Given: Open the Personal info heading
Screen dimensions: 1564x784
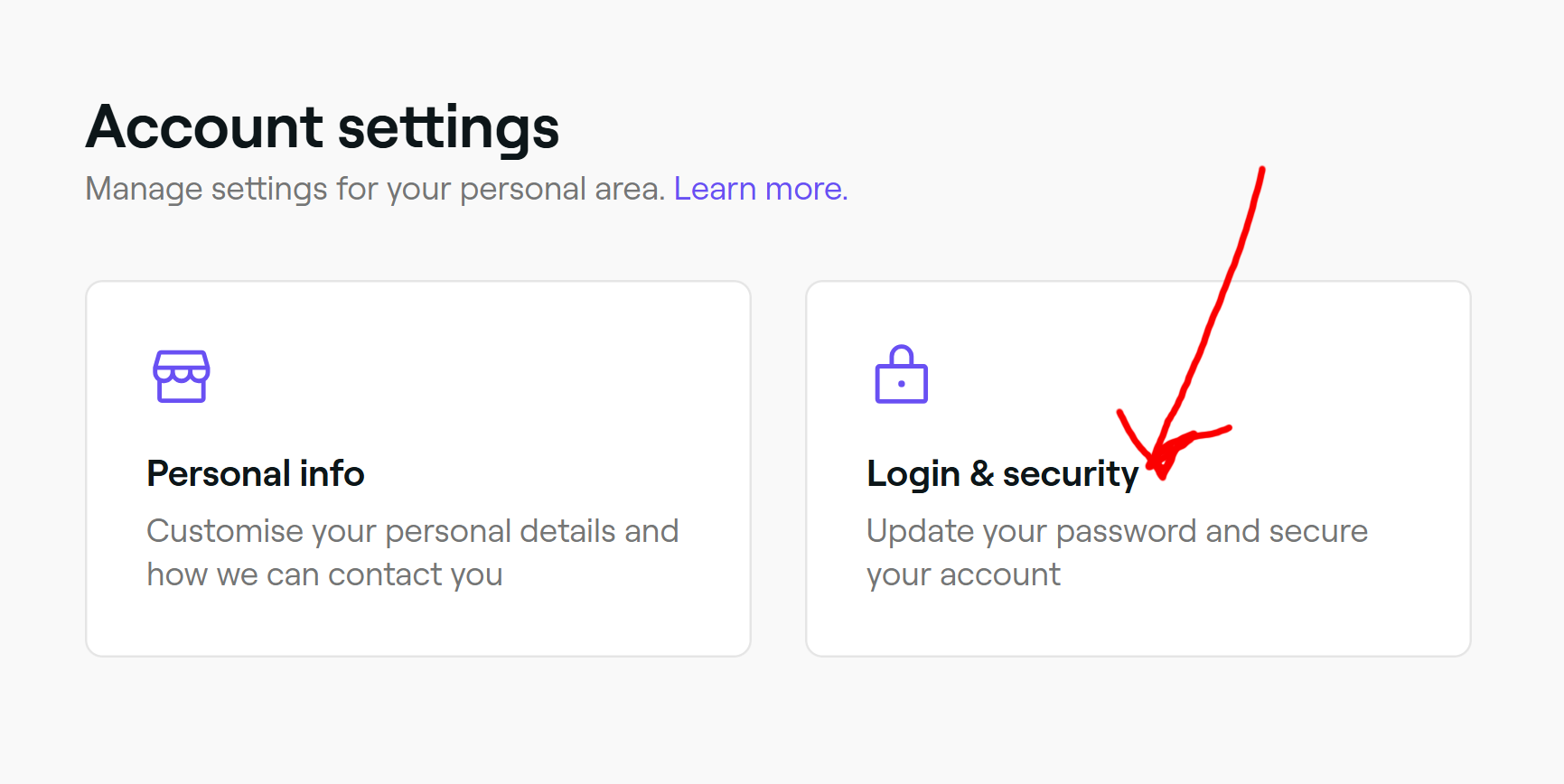Looking at the screenshot, I should click(256, 473).
